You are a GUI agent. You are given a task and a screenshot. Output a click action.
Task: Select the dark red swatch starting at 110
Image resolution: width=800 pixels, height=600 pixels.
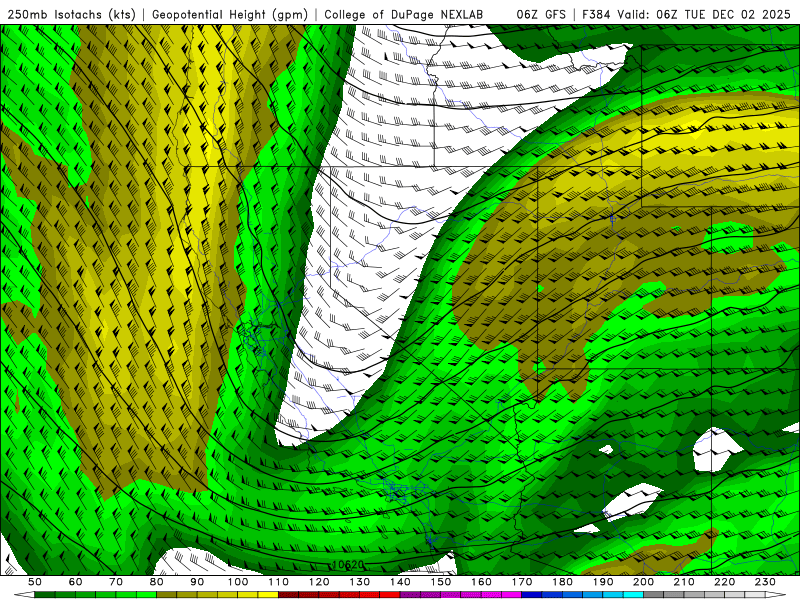pos(288,595)
